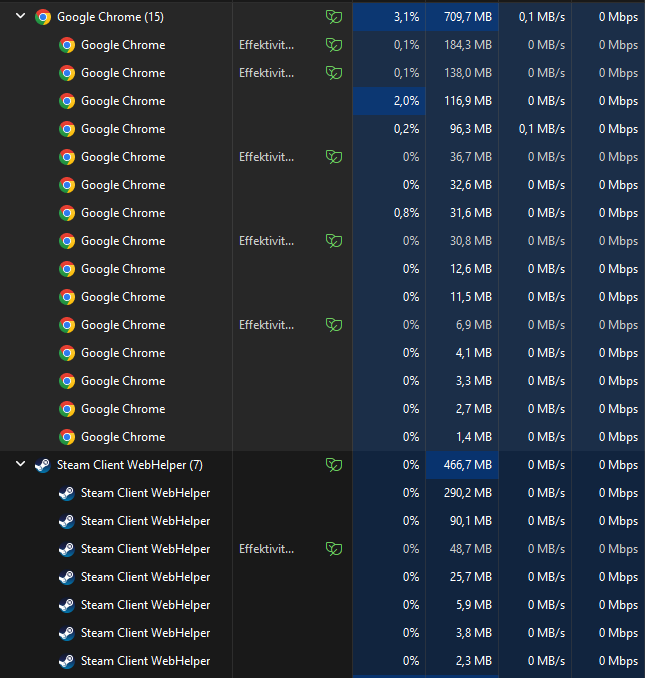Click the Chrome icon of the process using 116,9 MB
The height and width of the screenshot is (678, 645).
pos(67,101)
